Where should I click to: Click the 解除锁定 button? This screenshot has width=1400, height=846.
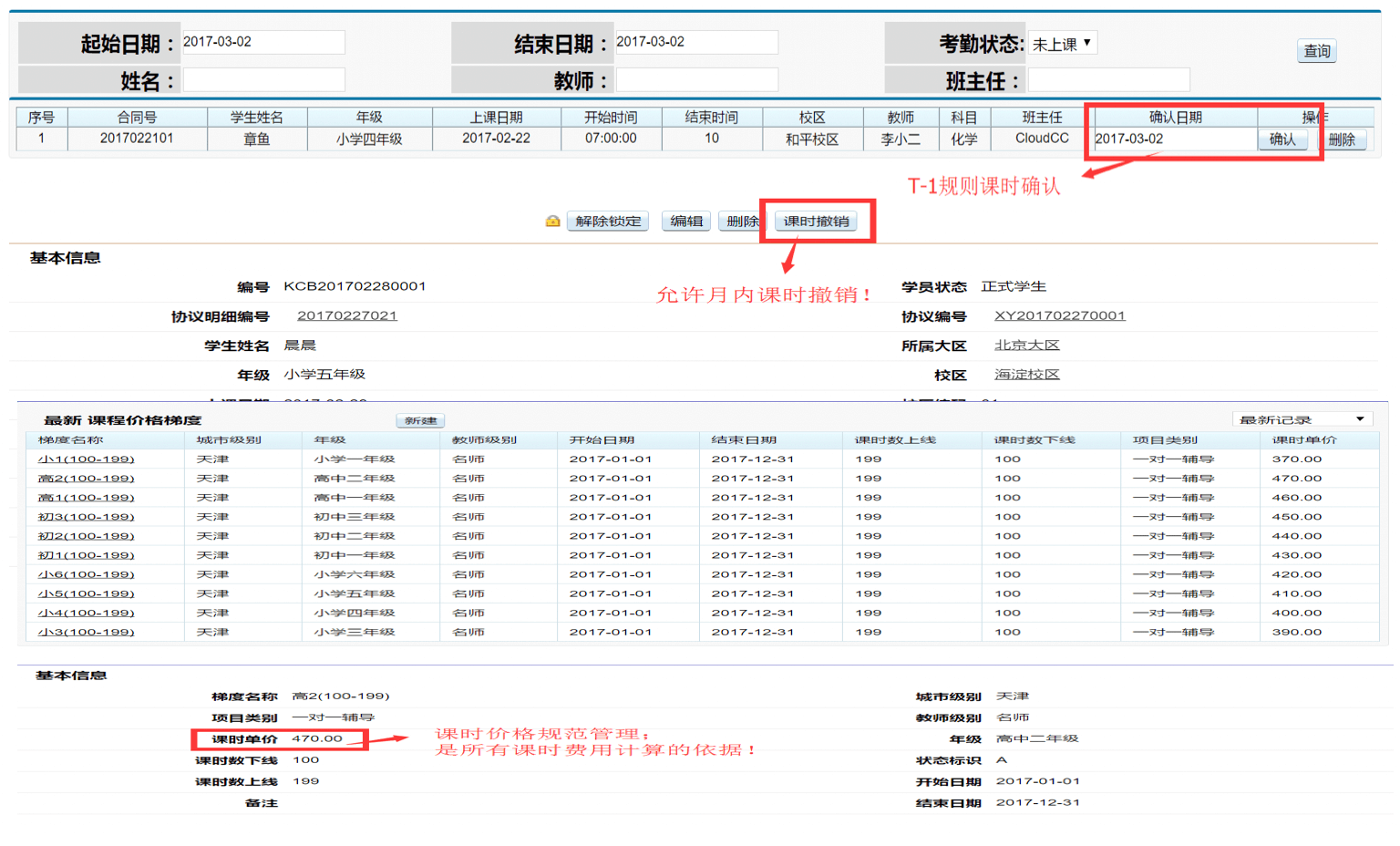(x=608, y=222)
